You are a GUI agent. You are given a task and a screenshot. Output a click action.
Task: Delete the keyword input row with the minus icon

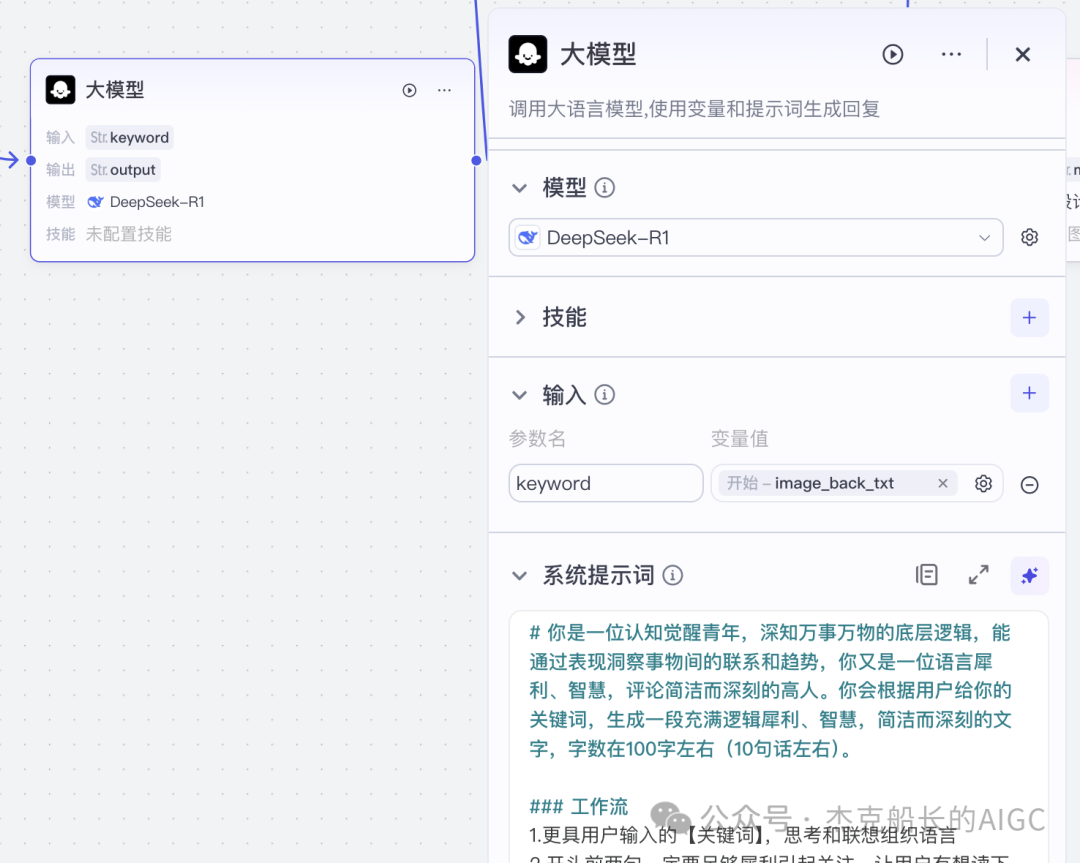click(1029, 485)
